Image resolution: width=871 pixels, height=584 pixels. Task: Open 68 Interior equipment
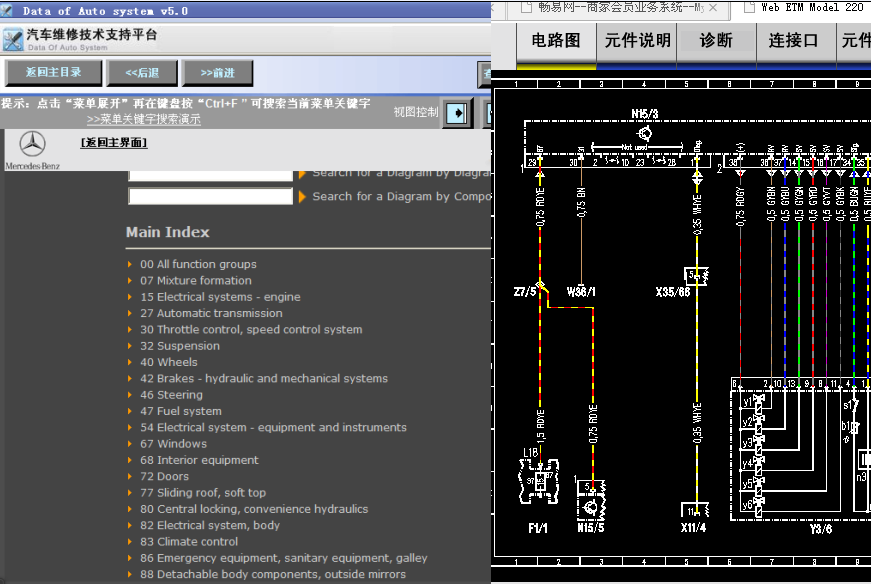(x=199, y=460)
